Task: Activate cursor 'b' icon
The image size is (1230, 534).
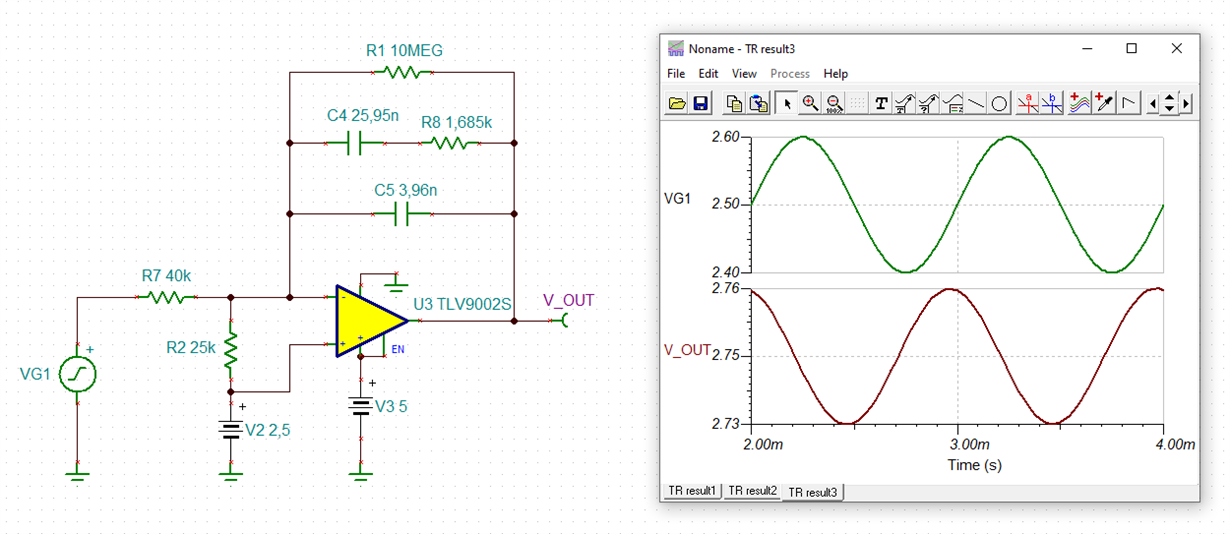Action: click(x=1052, y=103)
